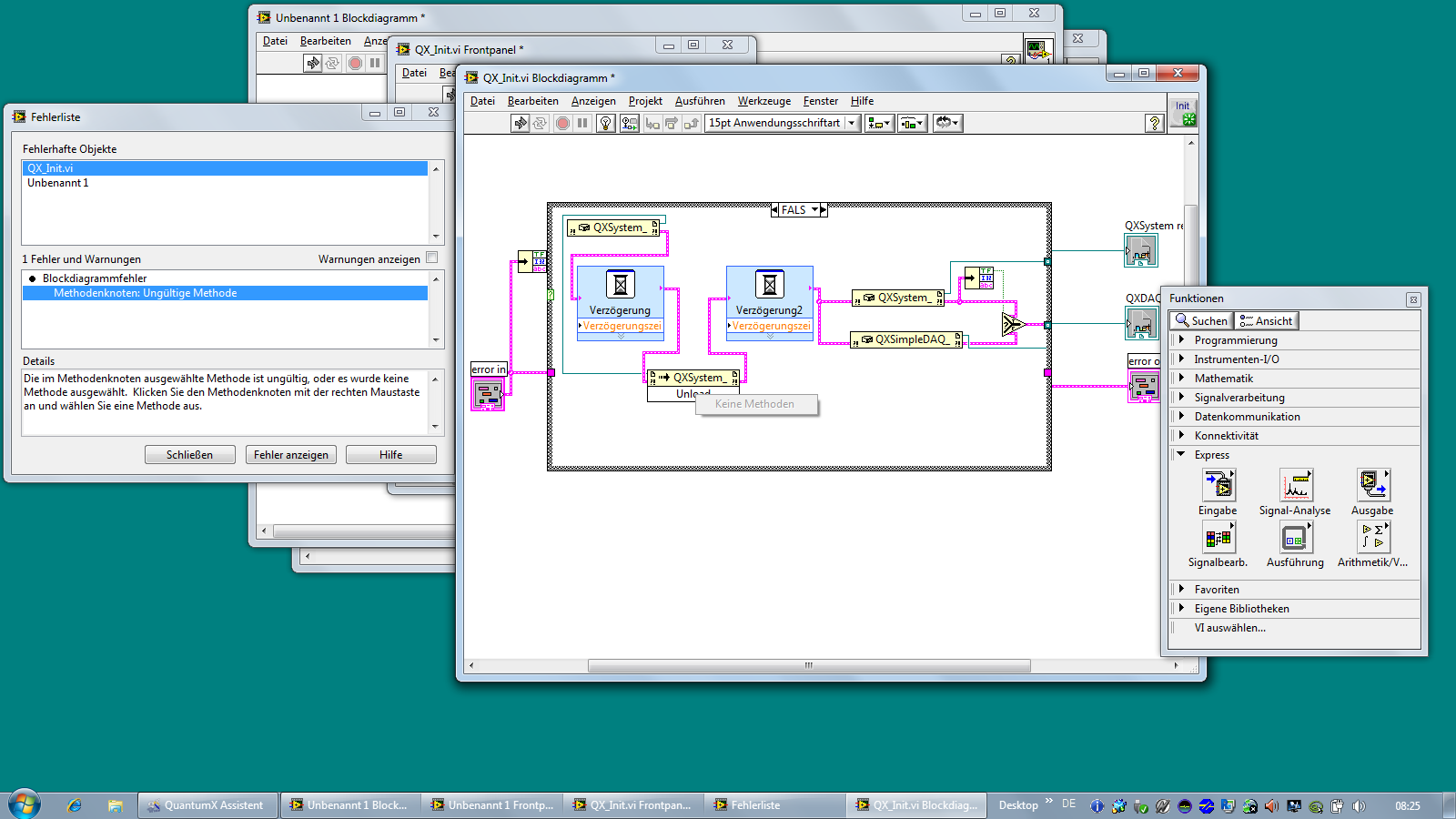This screenshot has height=819, width=1456.
Task: Open the case structure selector dropdown
Action: [815, 210]
